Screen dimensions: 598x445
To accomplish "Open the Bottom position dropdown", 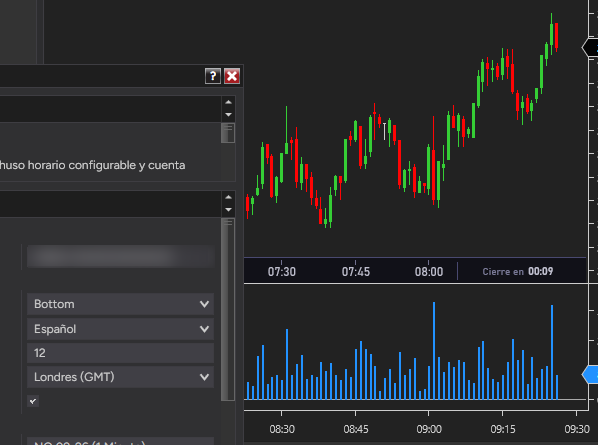I will [x=121, y=304].
